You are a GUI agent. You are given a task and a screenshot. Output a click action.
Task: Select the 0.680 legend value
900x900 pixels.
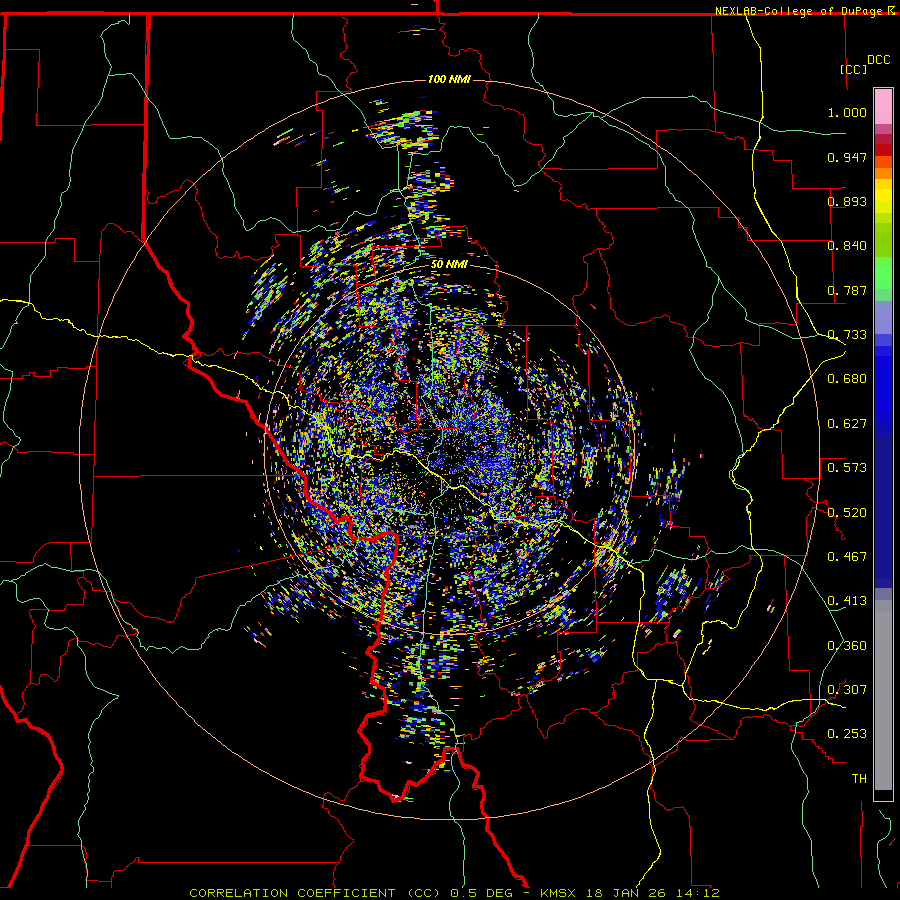847,379
